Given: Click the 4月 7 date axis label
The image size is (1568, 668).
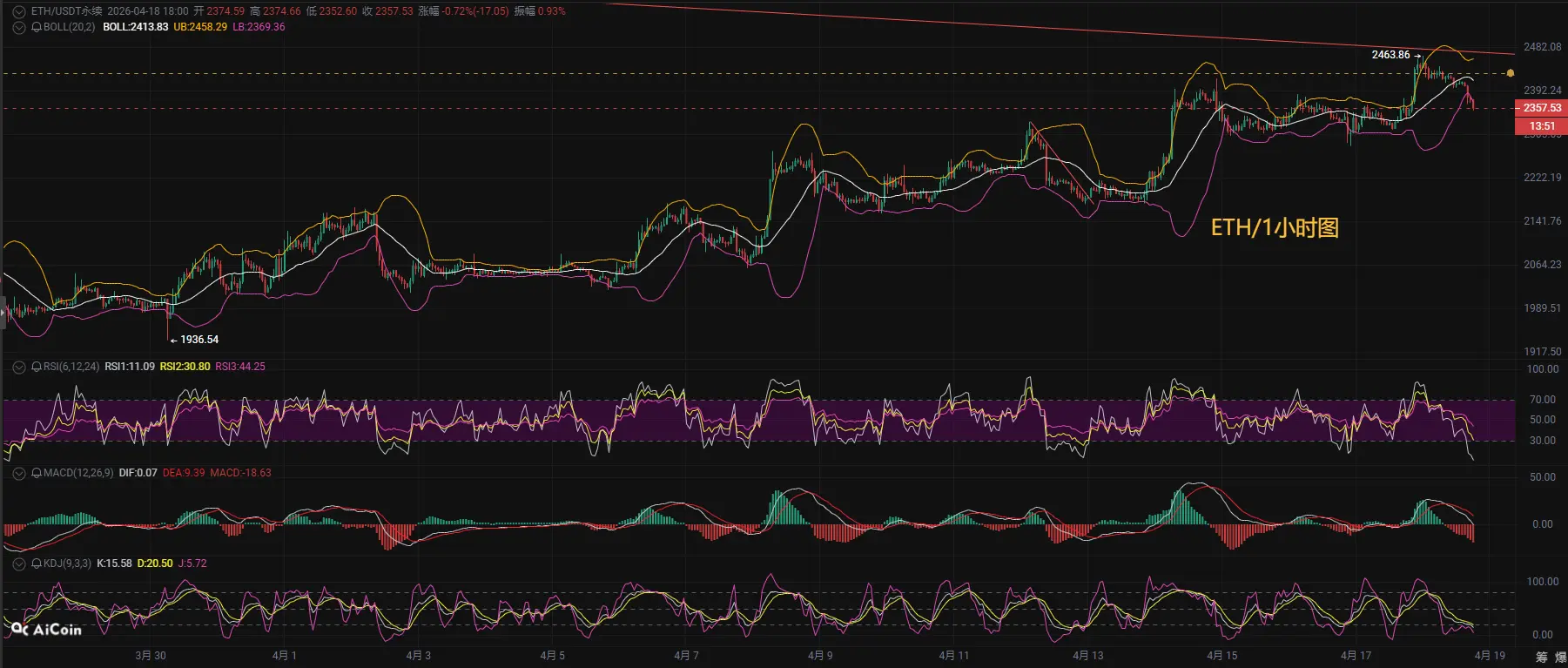Looking at the screenshot, I should tap(686, 656).
